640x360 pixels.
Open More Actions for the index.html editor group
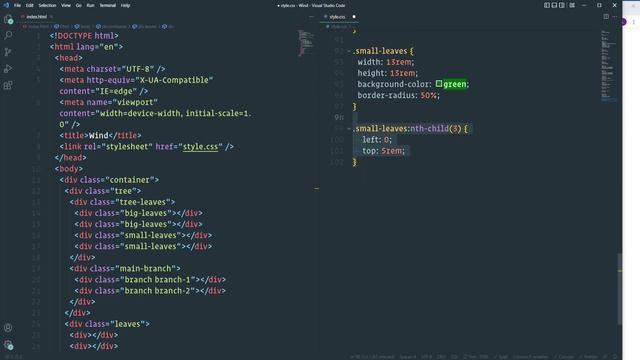pos(311,17)
